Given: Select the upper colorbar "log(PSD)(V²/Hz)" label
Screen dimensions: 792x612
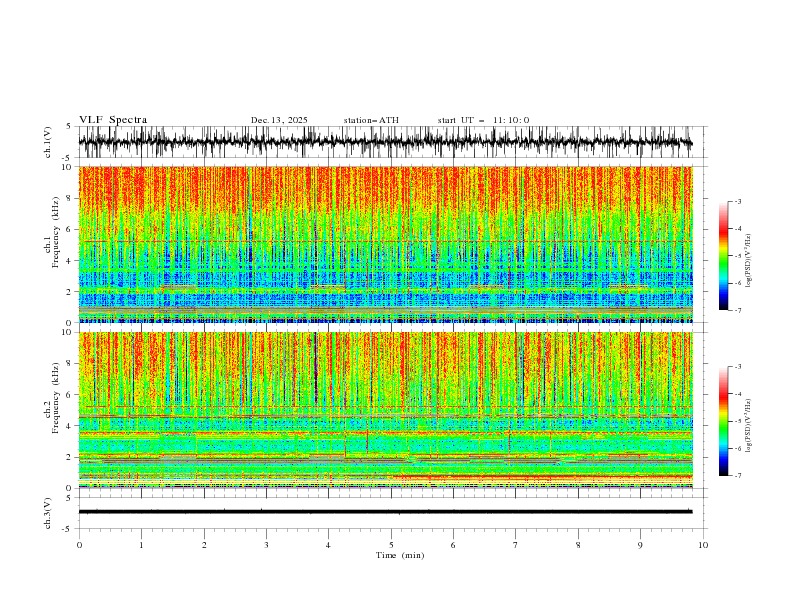Looking at the screenshot, I should coord(749,261).
